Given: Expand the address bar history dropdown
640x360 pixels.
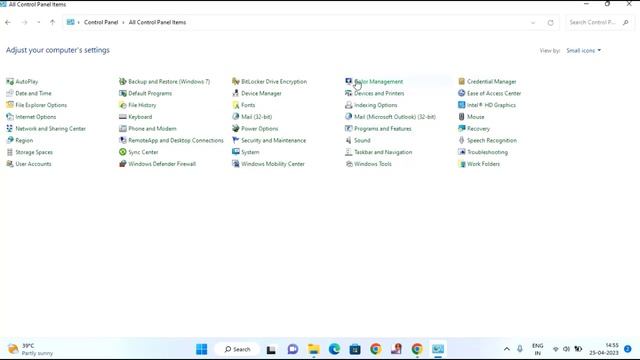Looking at the screenshot, I should pos(533,23).
